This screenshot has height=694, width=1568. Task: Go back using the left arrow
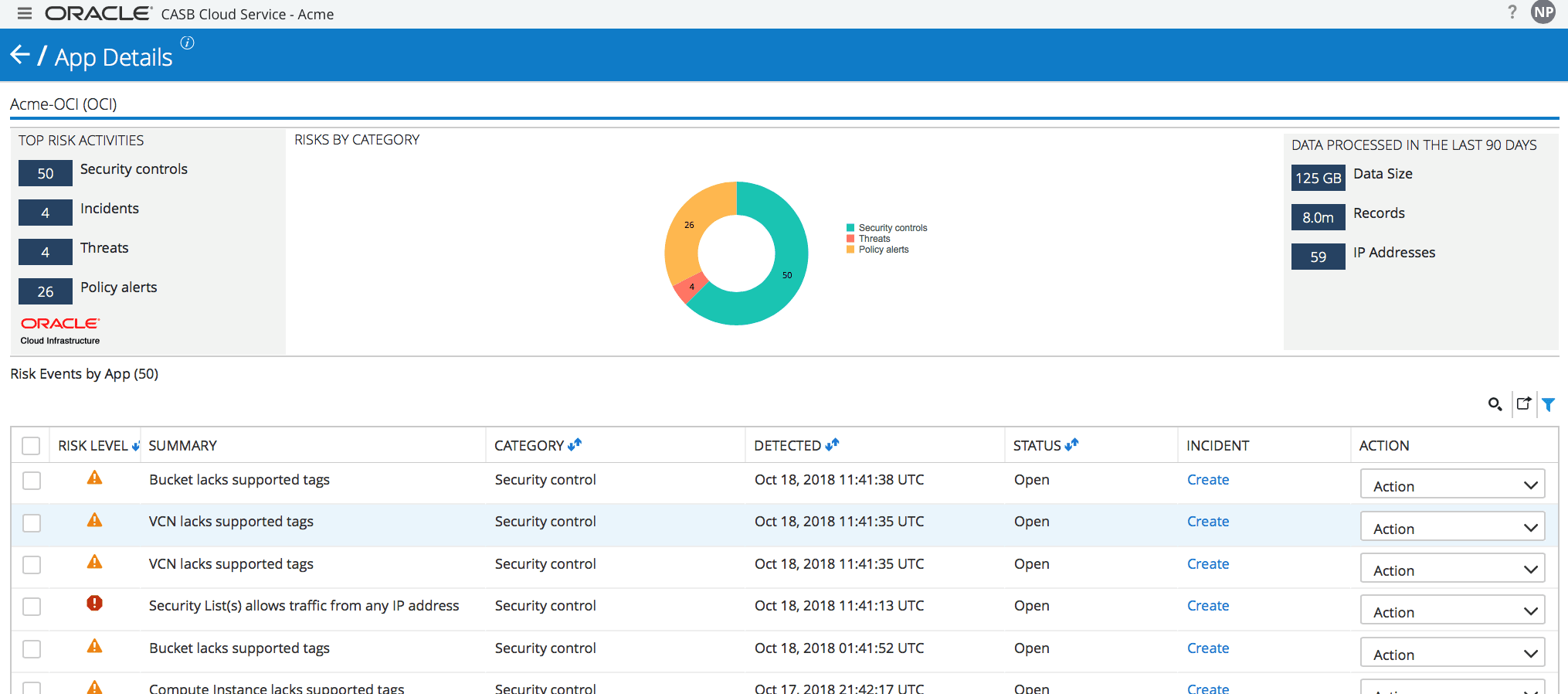coord(20,55)
